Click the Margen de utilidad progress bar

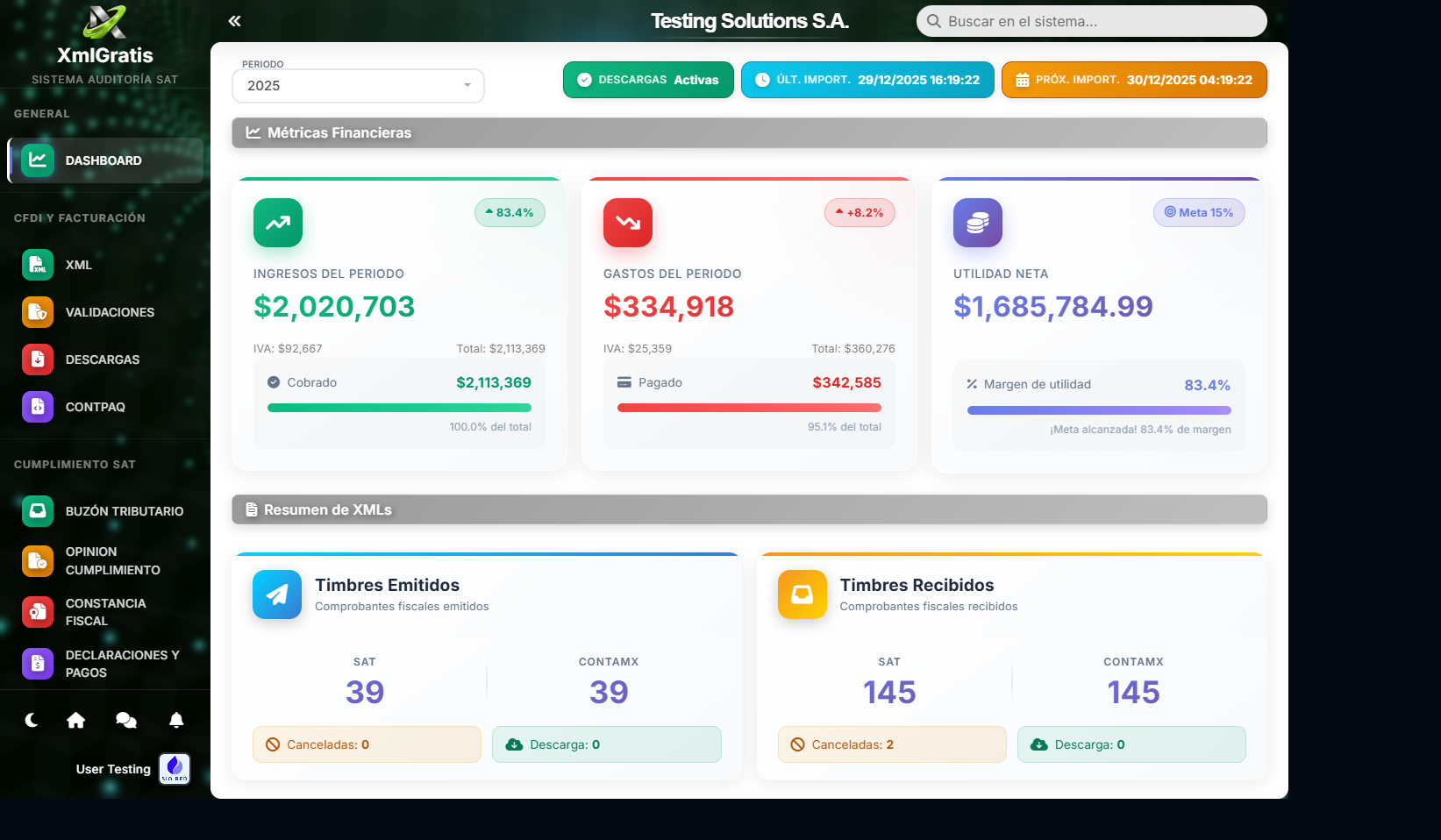(x=1098, y=409)
